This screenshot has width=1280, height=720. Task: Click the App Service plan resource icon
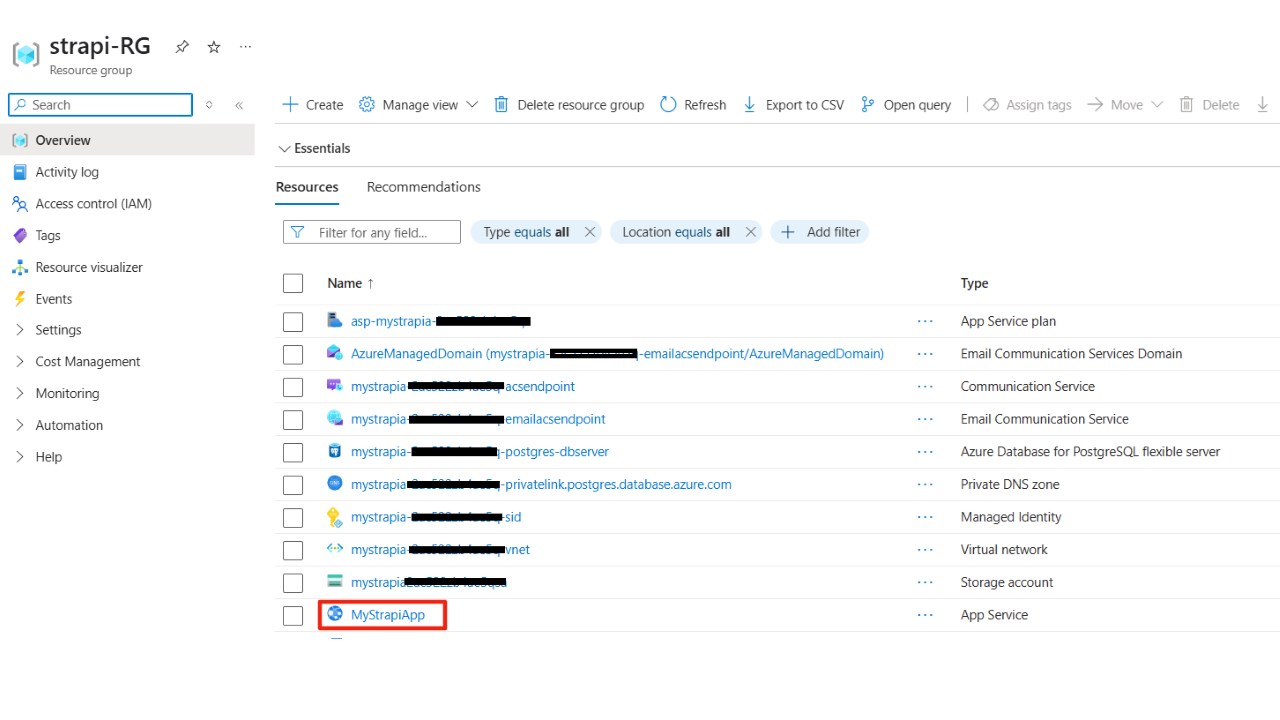335,321
